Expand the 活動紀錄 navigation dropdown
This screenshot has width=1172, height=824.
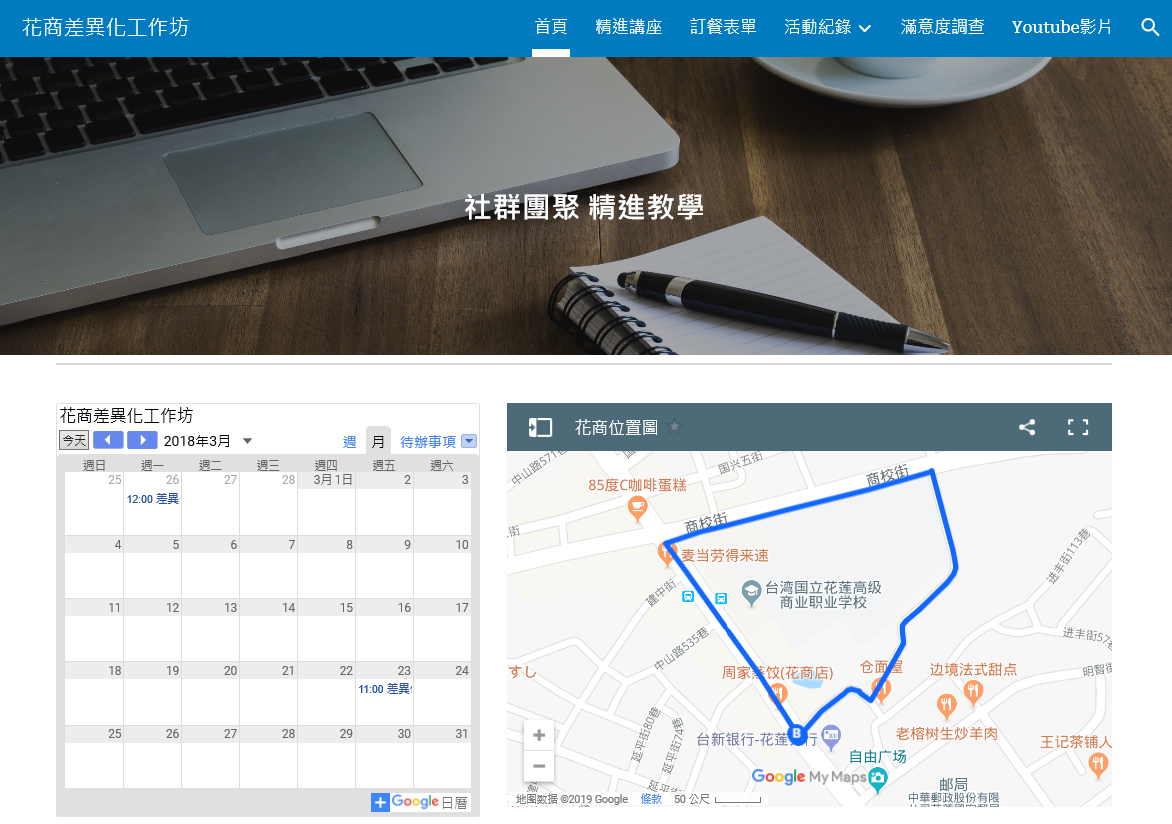tap(828, 27)
